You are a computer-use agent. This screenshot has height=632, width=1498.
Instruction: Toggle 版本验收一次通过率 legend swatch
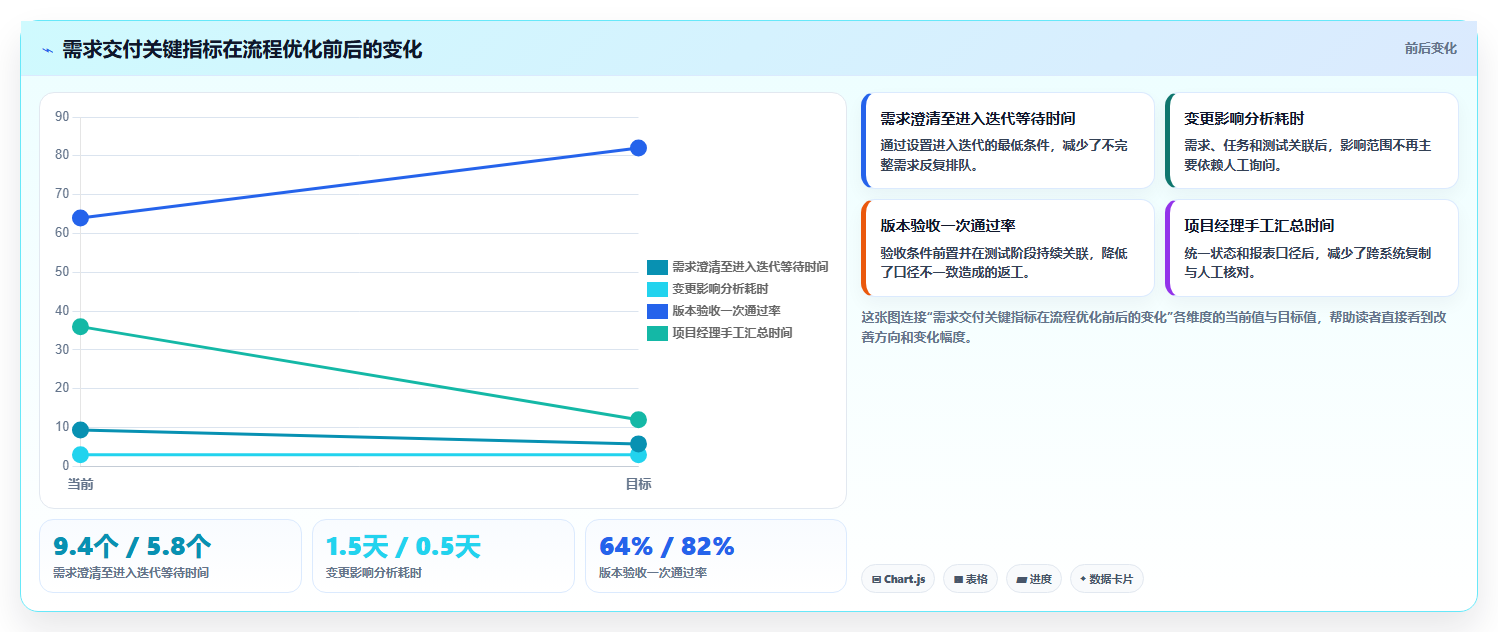[657, 311]
